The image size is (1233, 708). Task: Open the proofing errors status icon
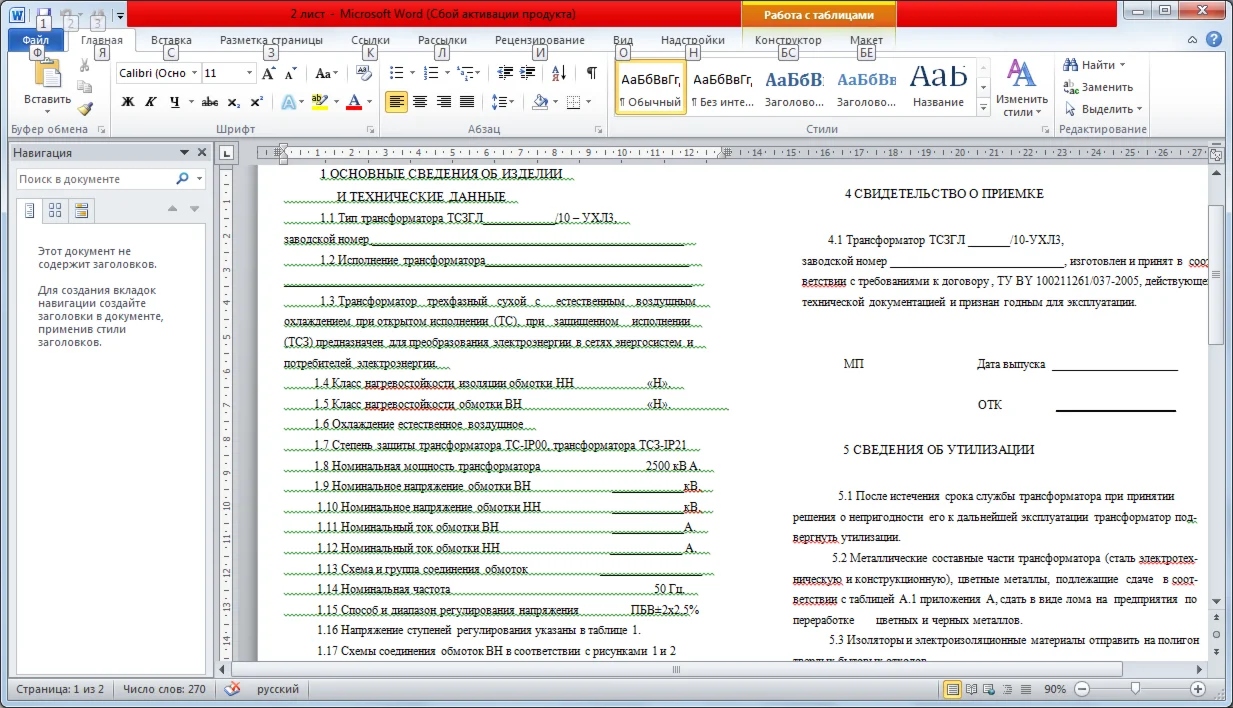pyautogui.click(x=232, y=689)
